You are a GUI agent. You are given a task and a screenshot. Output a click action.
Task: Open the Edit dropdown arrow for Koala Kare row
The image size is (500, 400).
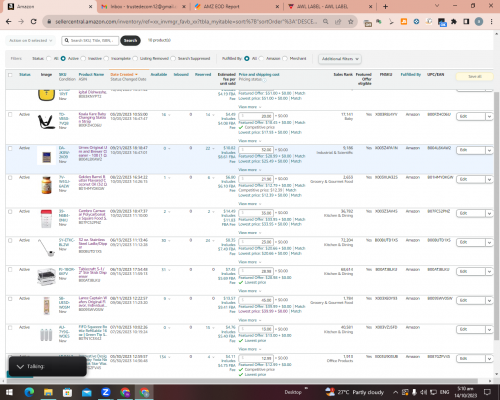tap(489, 117)
